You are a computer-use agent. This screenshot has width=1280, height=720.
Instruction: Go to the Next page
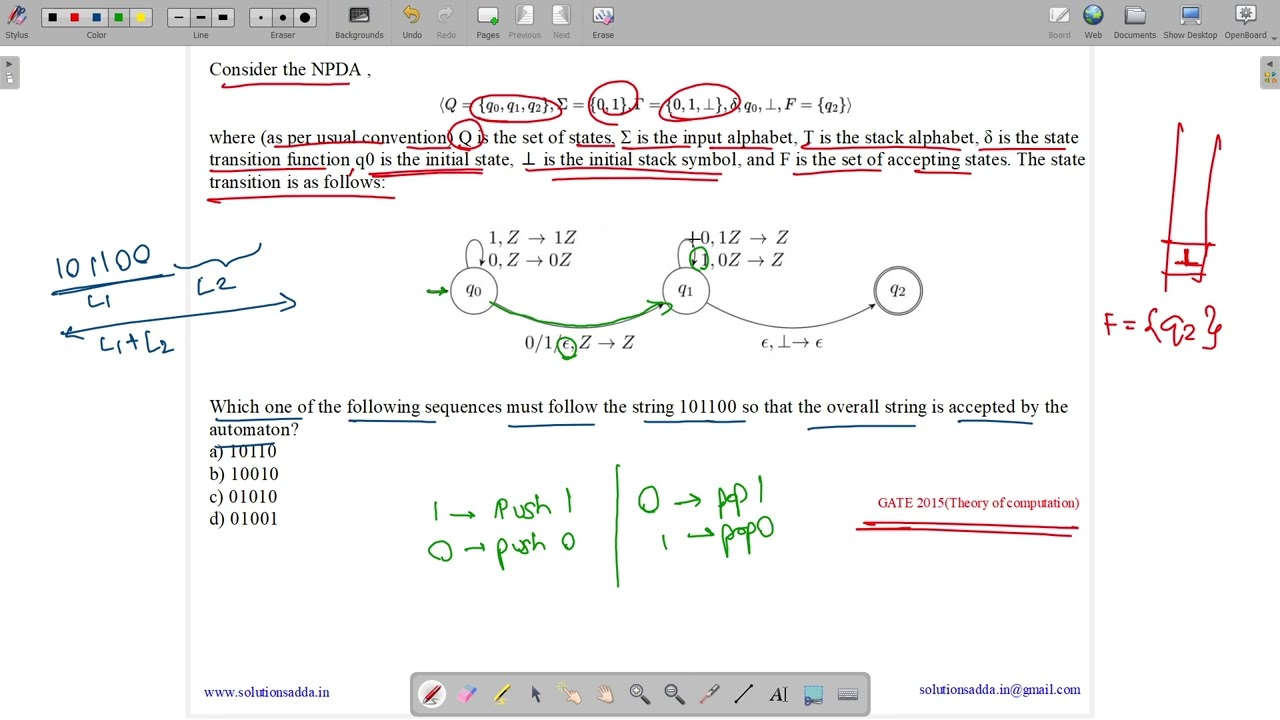tap(561, 22)
